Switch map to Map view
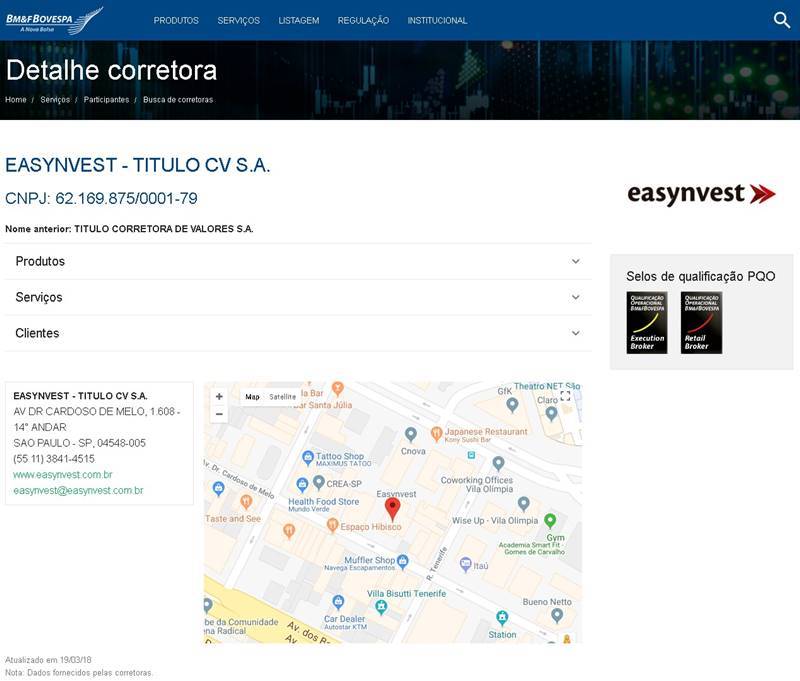The image size is (800, 681). (252, 396)
